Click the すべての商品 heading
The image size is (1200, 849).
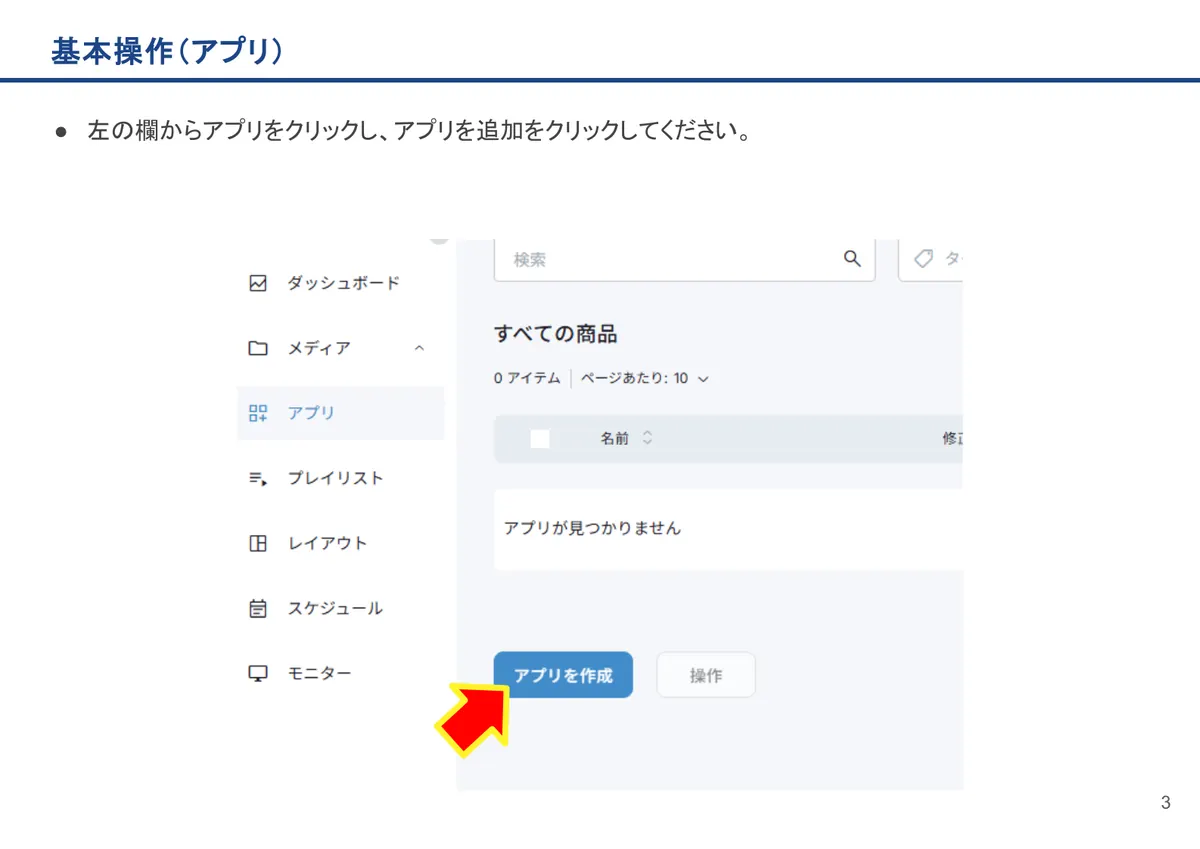click(555, 334)
